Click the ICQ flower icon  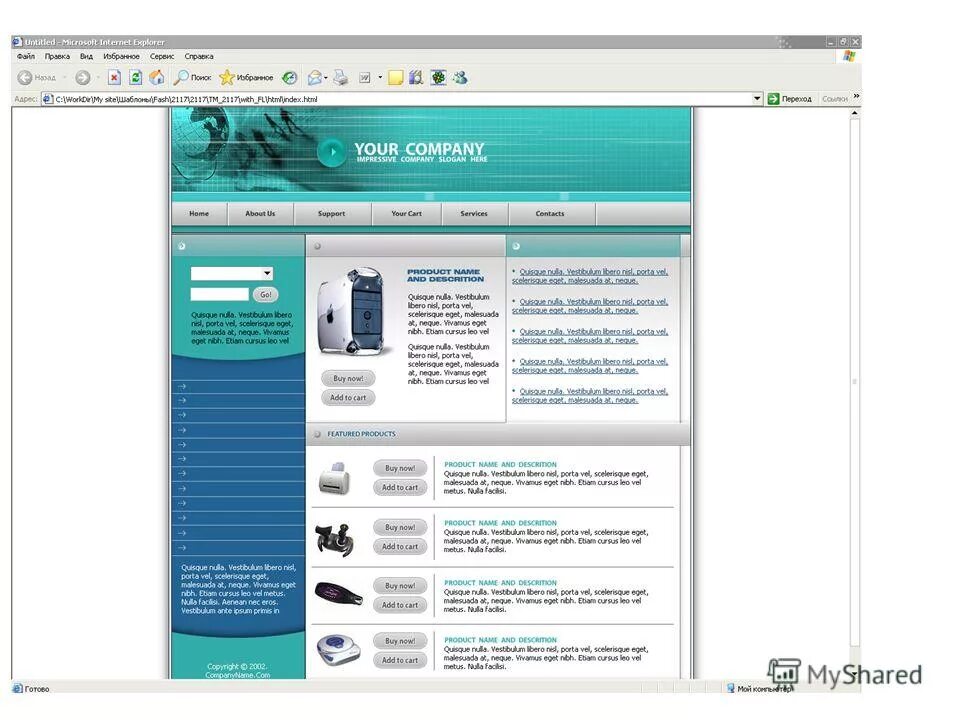pos(438,78)
